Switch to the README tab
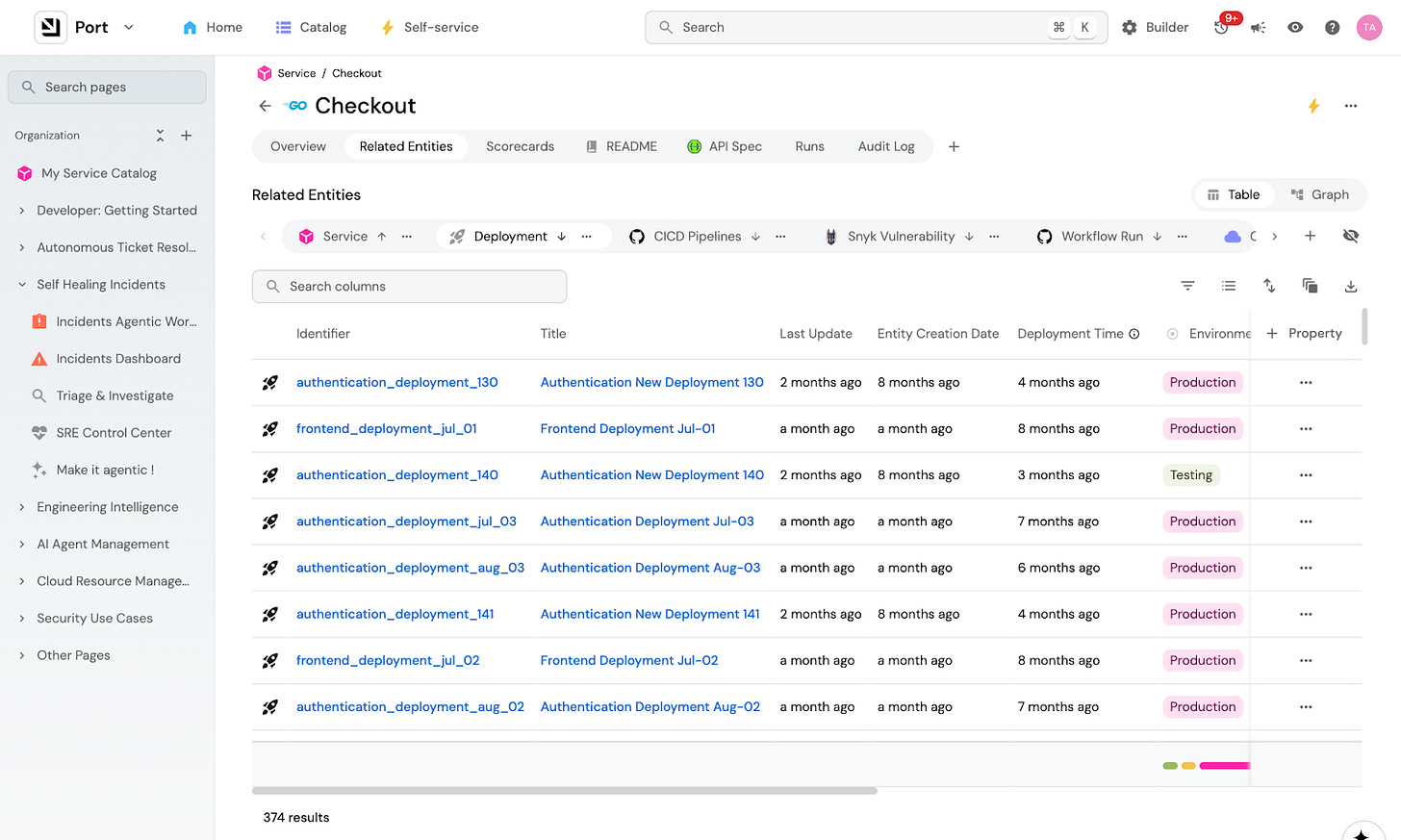 pos(621,146)
